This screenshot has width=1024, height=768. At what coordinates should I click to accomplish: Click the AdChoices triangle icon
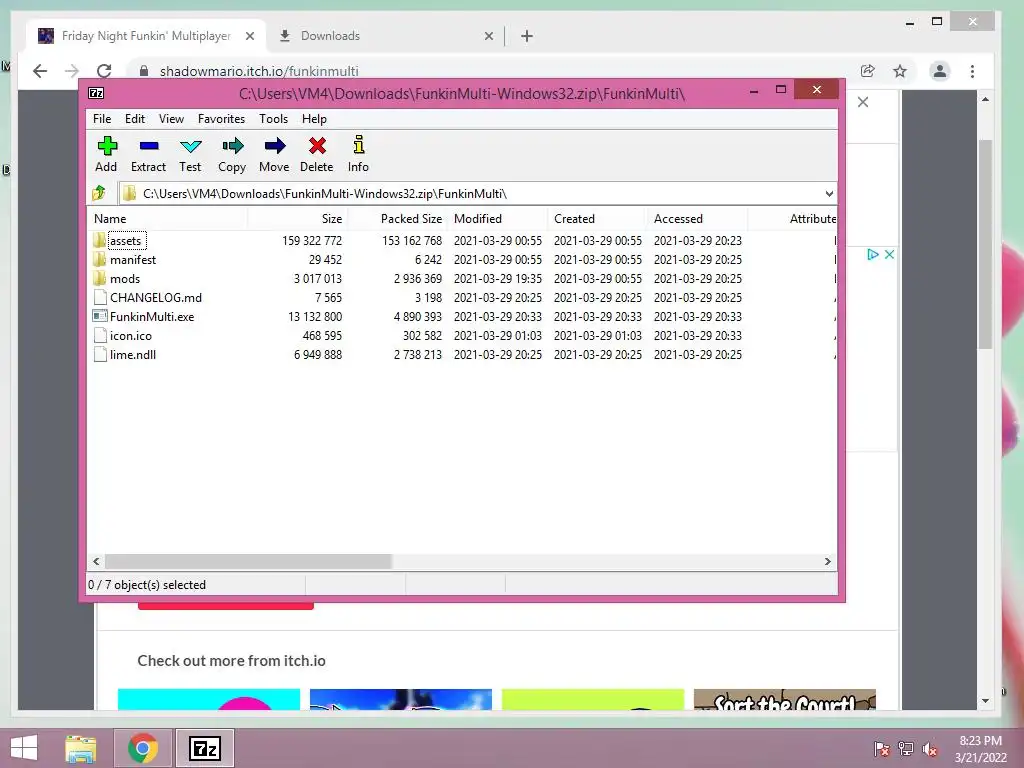872,255
